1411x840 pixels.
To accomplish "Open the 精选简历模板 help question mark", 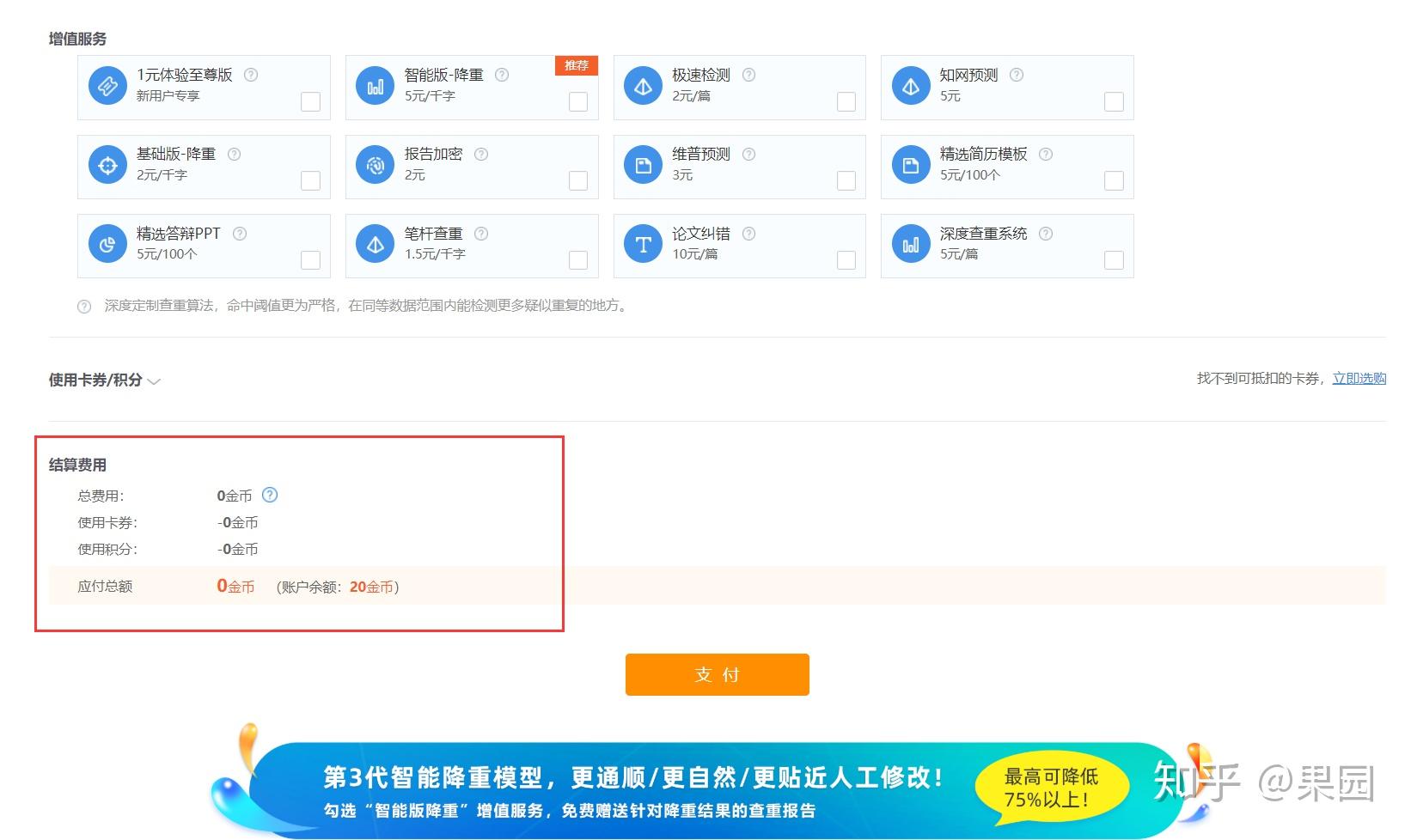I will click(1046, 155).
